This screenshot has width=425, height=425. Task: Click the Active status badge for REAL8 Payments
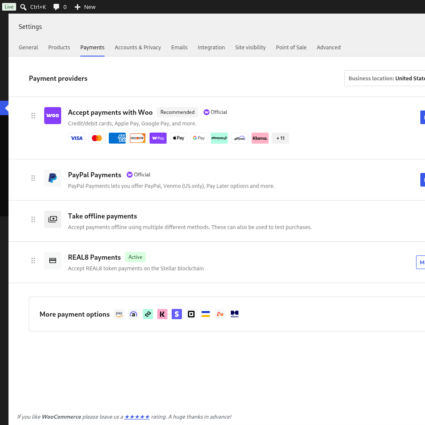[135, 257]
